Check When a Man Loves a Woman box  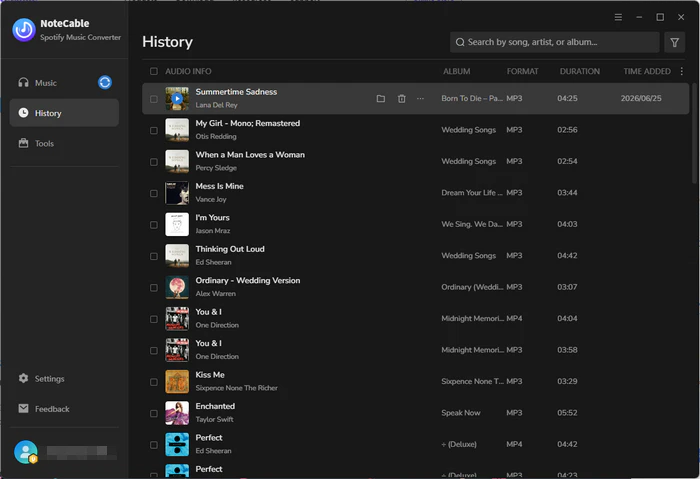coord(154,162)
